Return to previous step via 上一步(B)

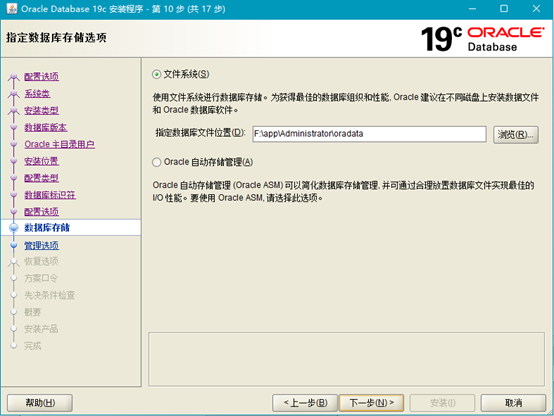pyautogui.click(x=305, y=403)
